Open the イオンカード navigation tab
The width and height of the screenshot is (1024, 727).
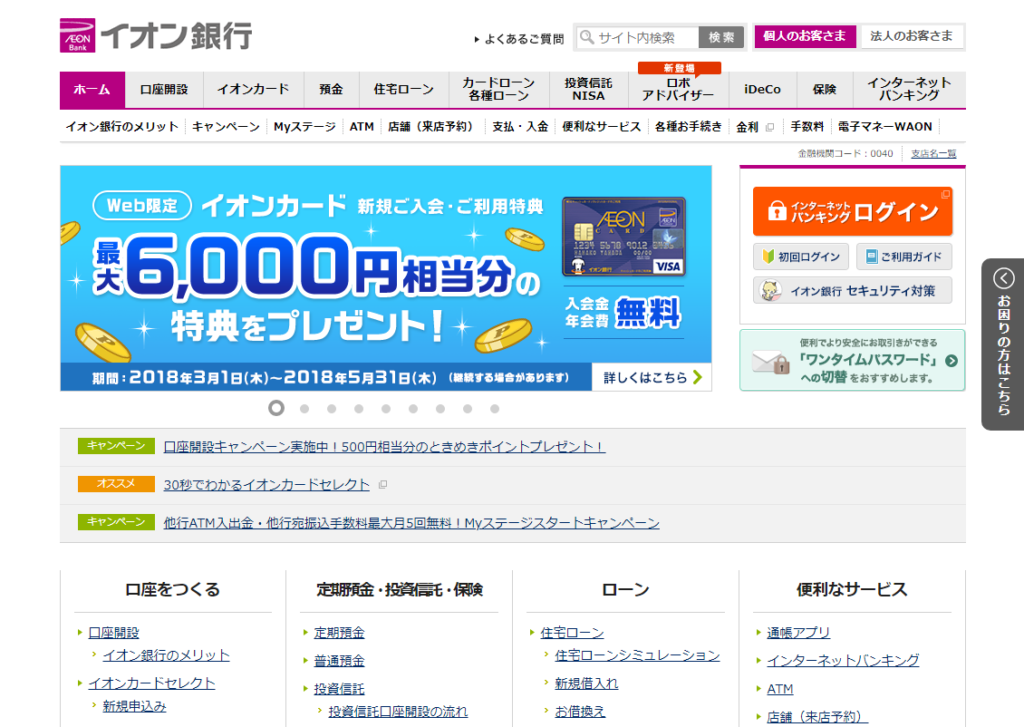253,89
